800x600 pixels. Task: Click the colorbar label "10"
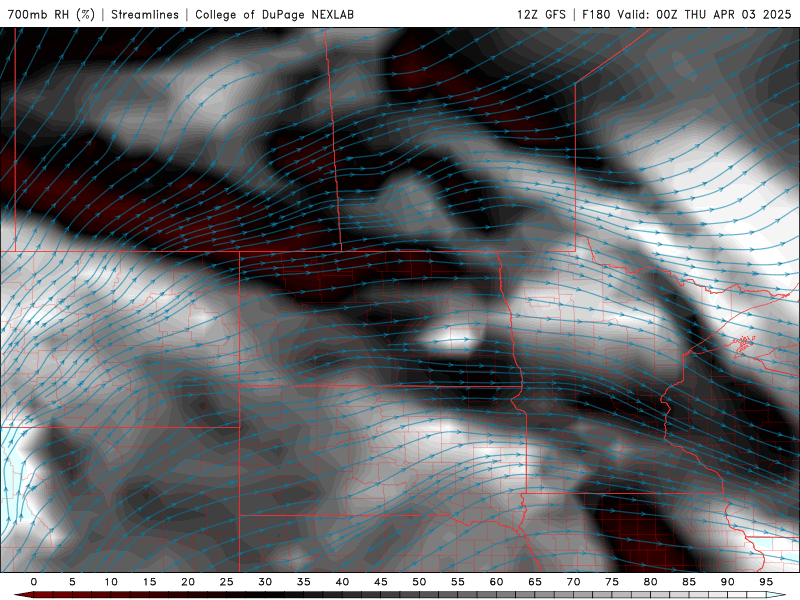pos(111,582)
